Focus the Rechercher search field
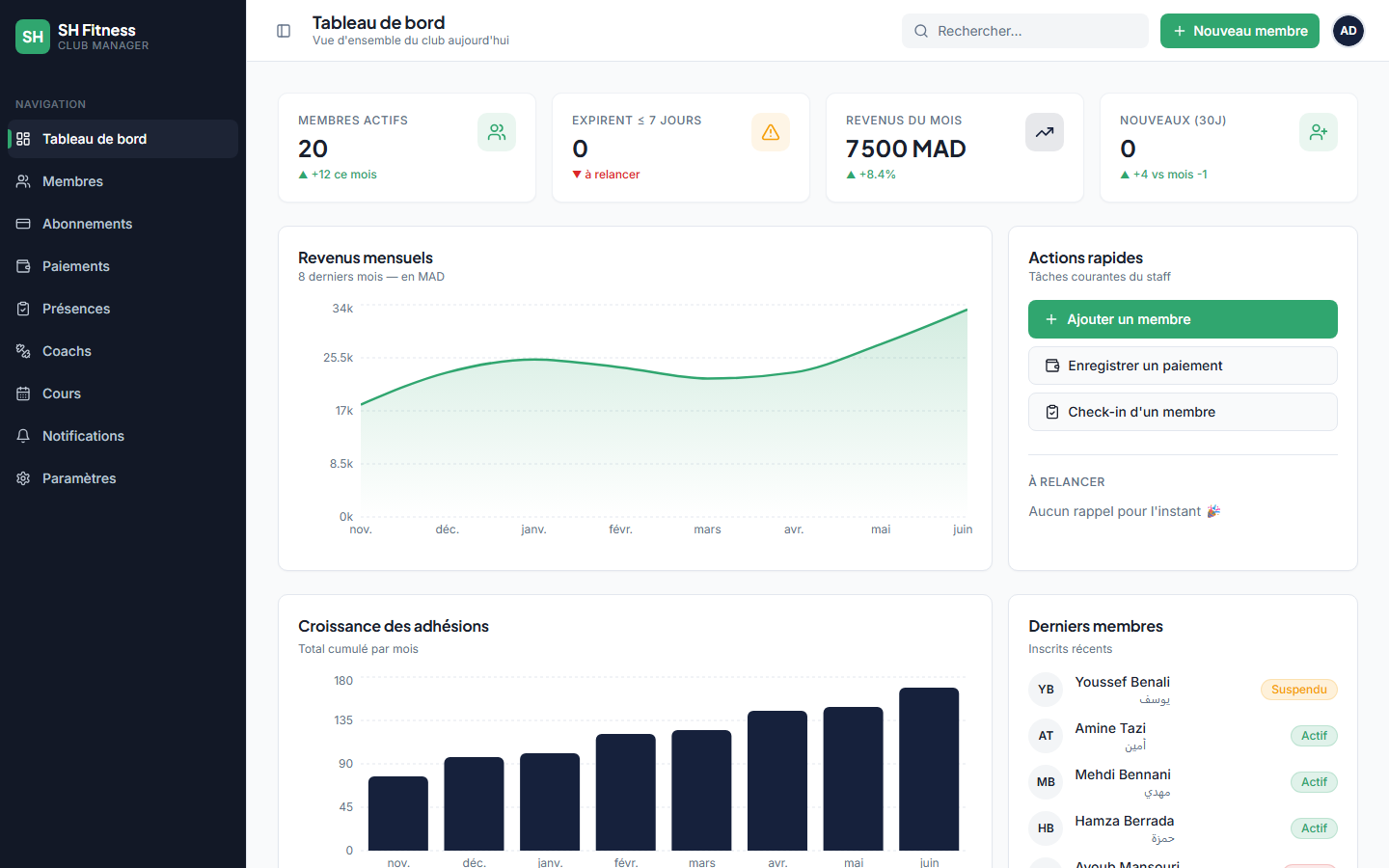Viewport: 1389px width, 868px height. 1025,31
